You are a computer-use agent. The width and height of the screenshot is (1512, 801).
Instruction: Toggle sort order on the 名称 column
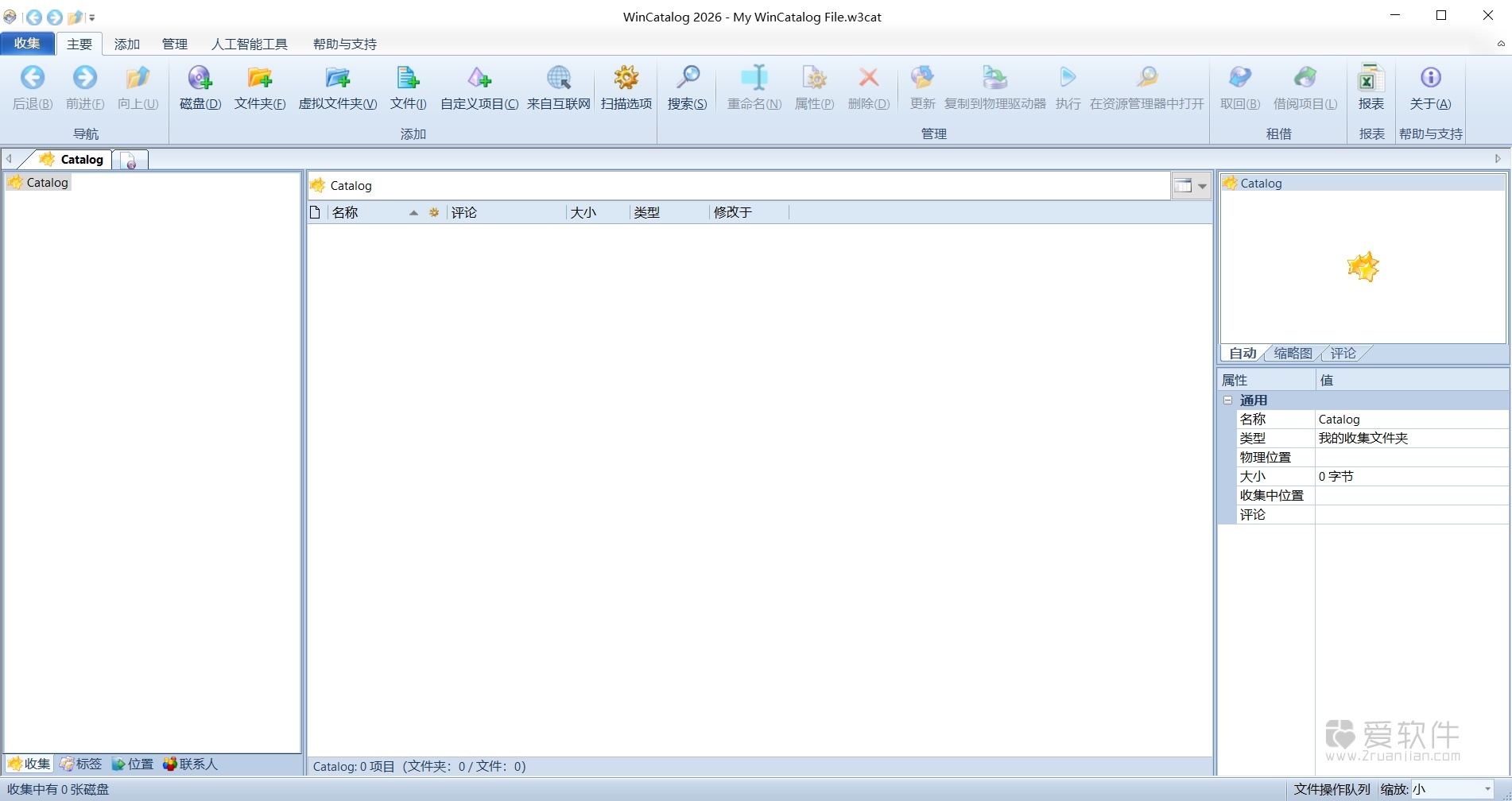346,212
